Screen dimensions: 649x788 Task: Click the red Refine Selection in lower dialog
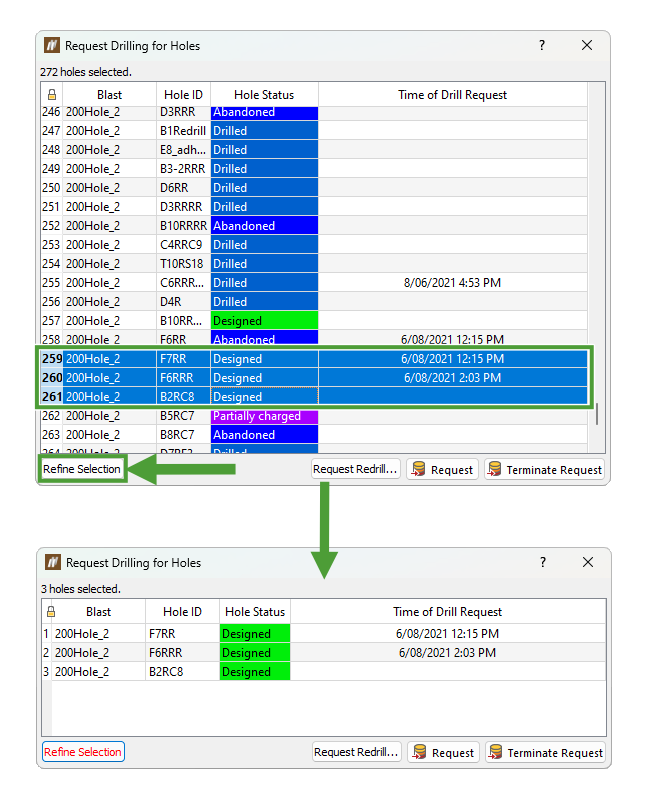click(x=83, y=752)
